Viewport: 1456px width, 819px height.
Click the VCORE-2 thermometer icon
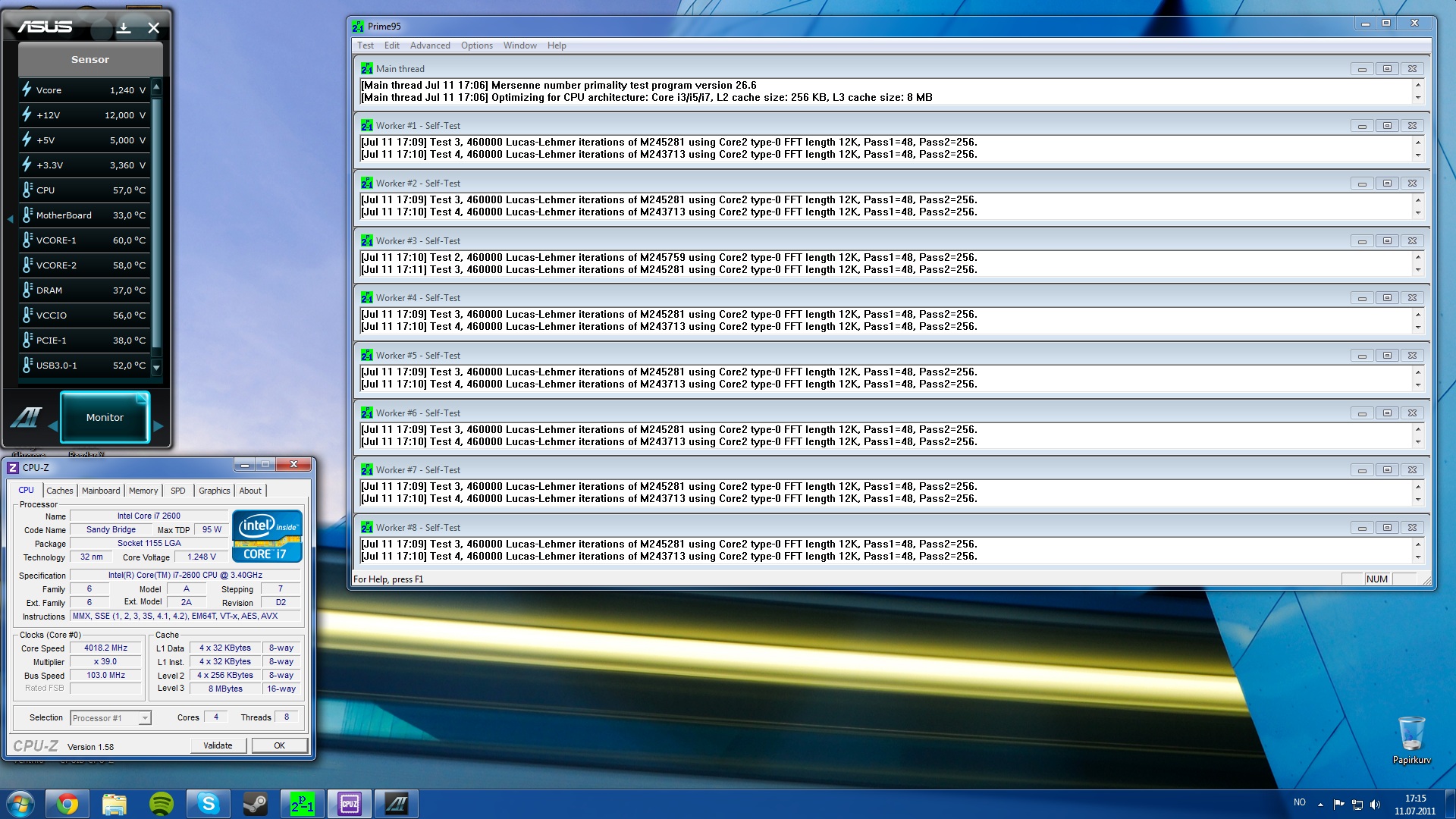[27, 265]
